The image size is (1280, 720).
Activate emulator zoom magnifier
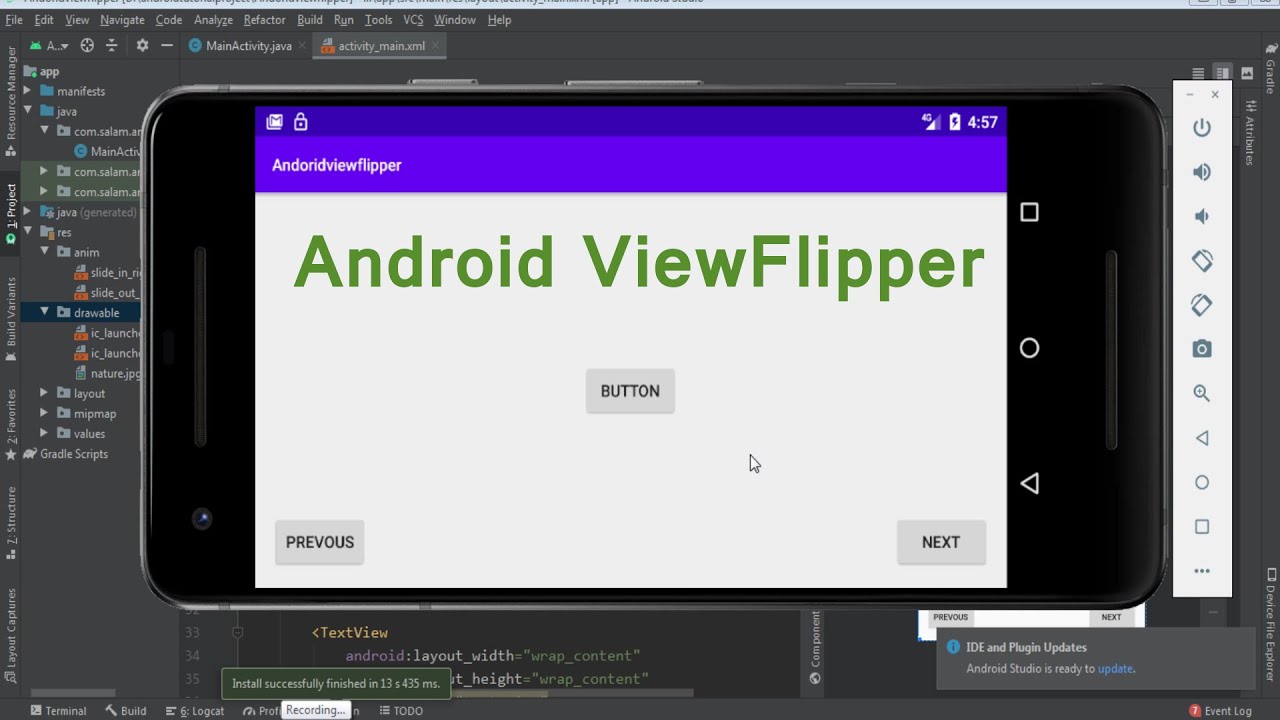tap(1202, 393)
